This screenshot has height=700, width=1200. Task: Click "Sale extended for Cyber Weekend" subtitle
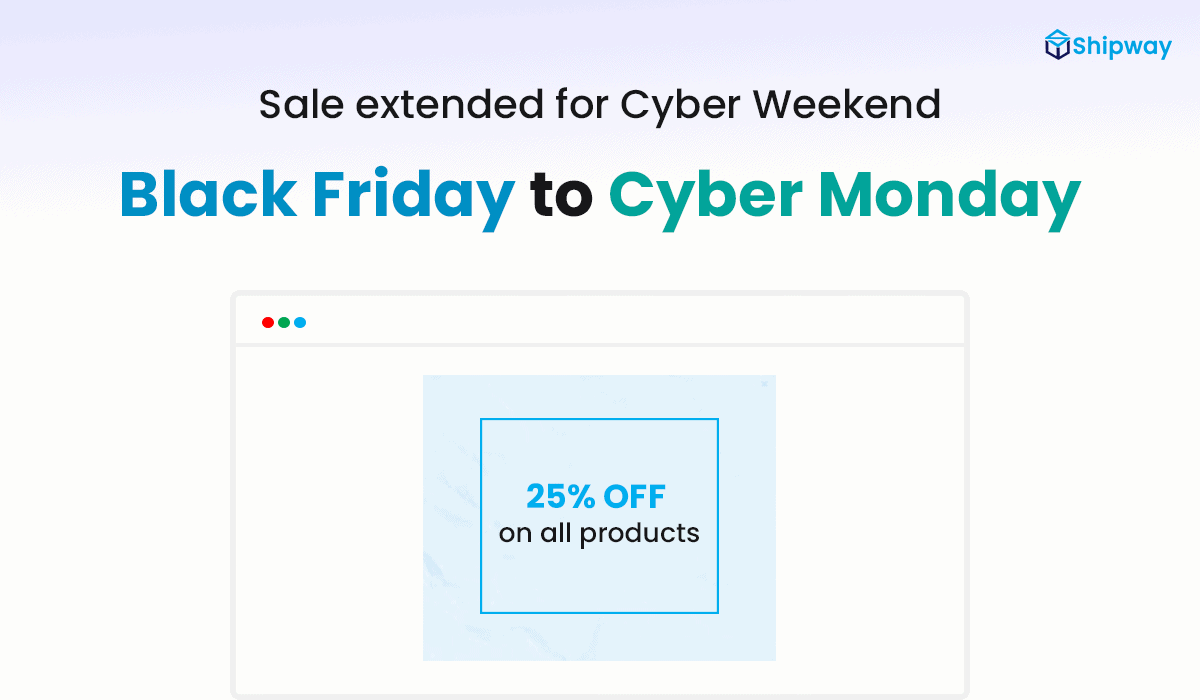pos(600,104)
